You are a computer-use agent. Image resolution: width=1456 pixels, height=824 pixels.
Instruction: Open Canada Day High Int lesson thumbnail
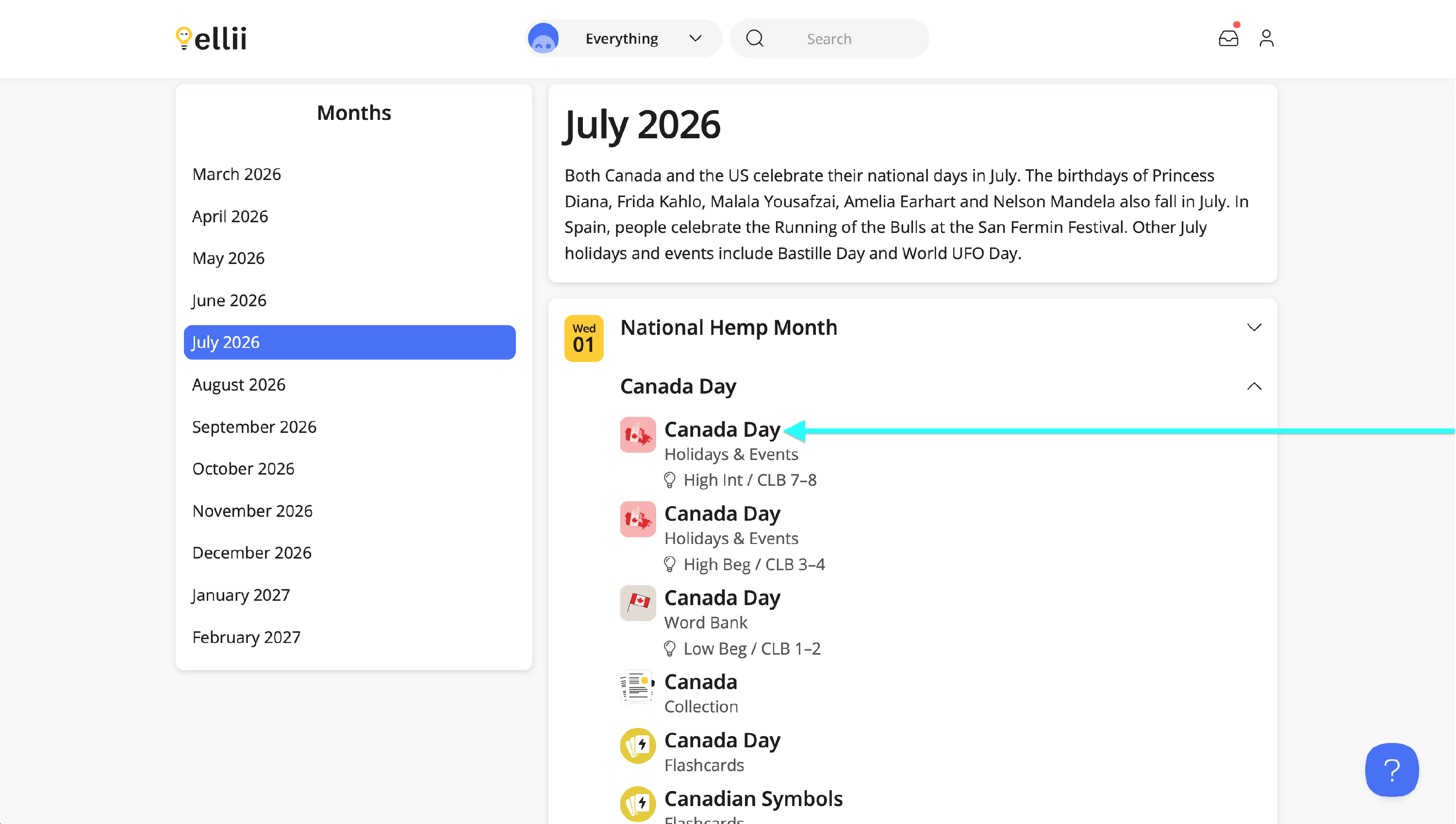click(638, 435)
